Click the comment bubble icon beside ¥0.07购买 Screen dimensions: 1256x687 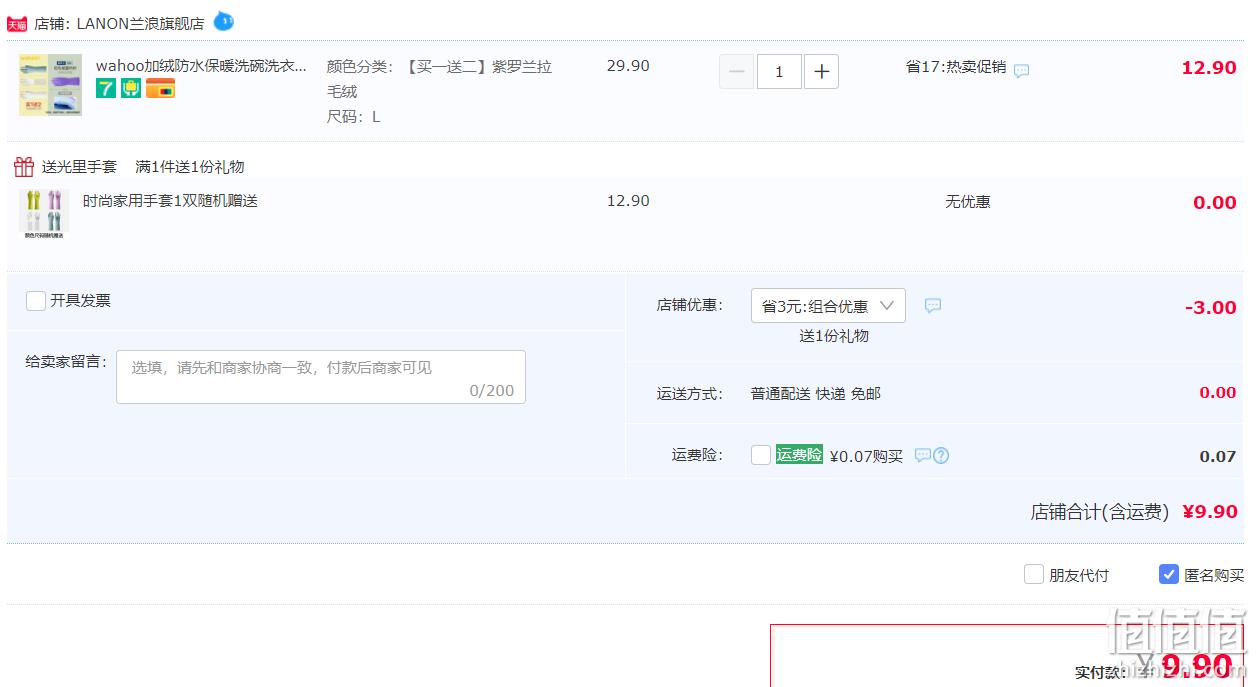tap(923, 455)
